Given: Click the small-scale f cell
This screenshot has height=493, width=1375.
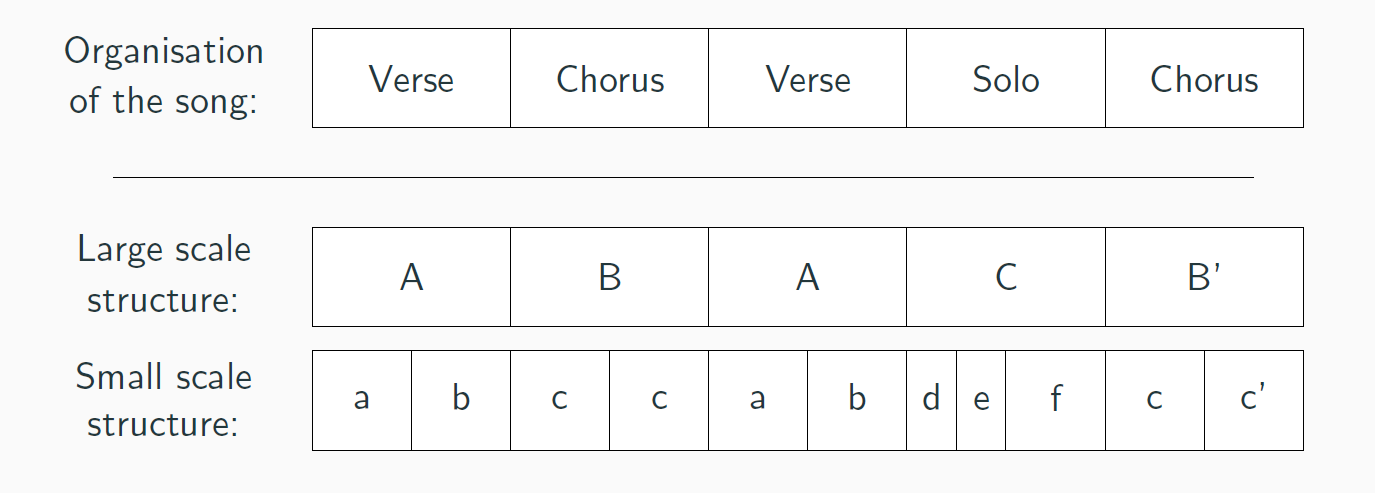Looking at the screenshot, I should [x=1056, y=400].
